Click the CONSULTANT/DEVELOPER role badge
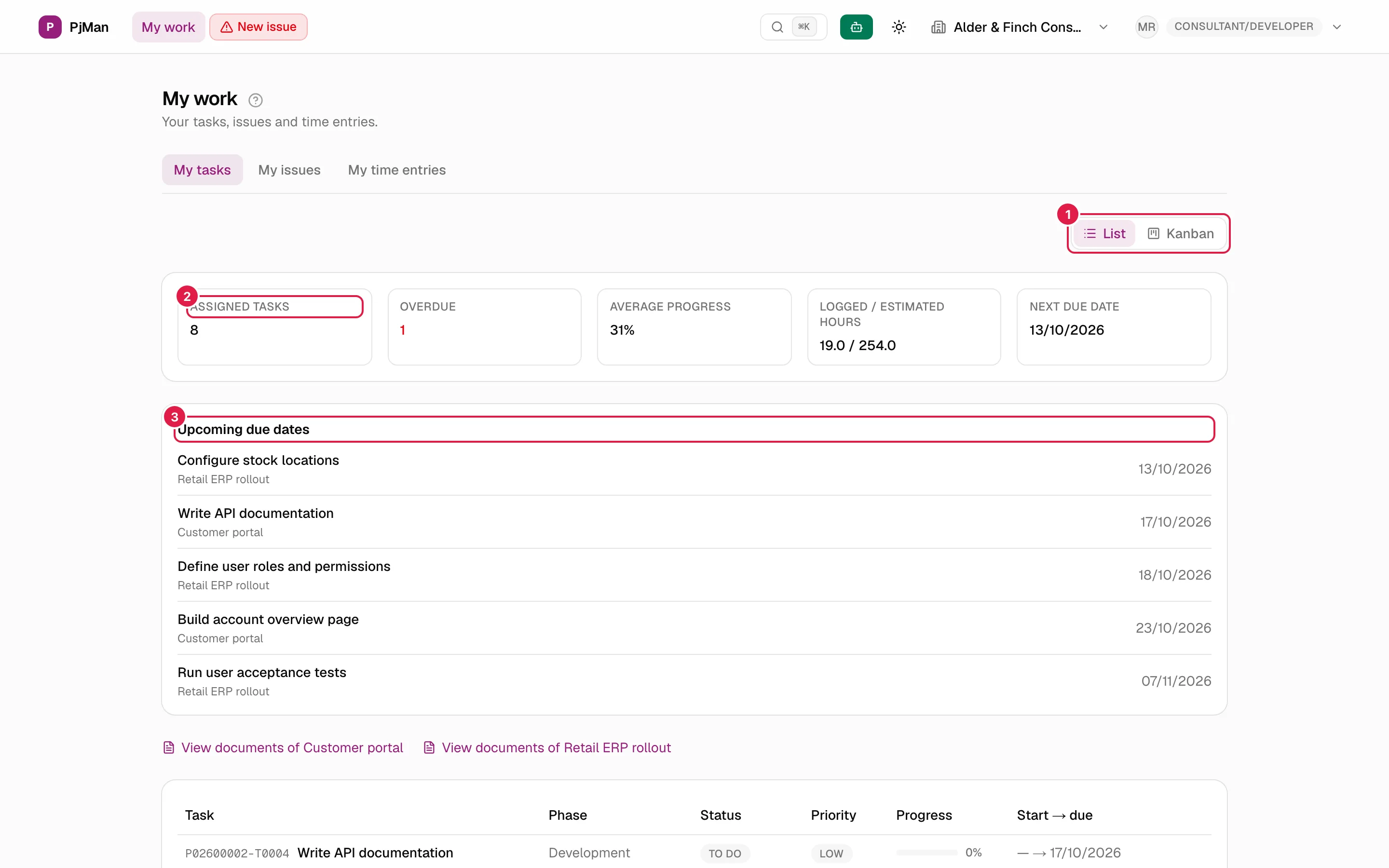Screen dimensions: 1389x868 point(1243,27)
